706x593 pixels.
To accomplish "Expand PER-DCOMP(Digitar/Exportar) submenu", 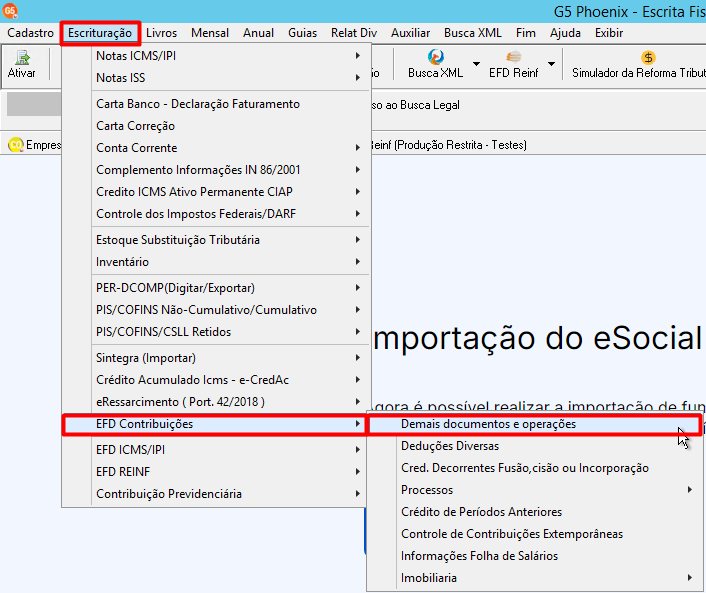I will click(x=216, y=288).
